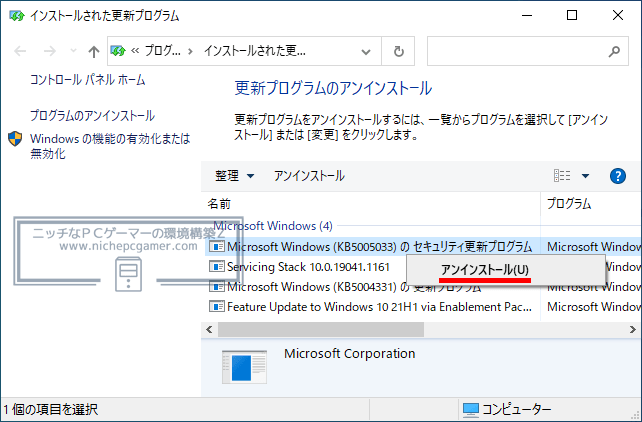Screen dimensions: 642x422
Task: Click the コンピューター status bar entry
Action: point(507,409)
